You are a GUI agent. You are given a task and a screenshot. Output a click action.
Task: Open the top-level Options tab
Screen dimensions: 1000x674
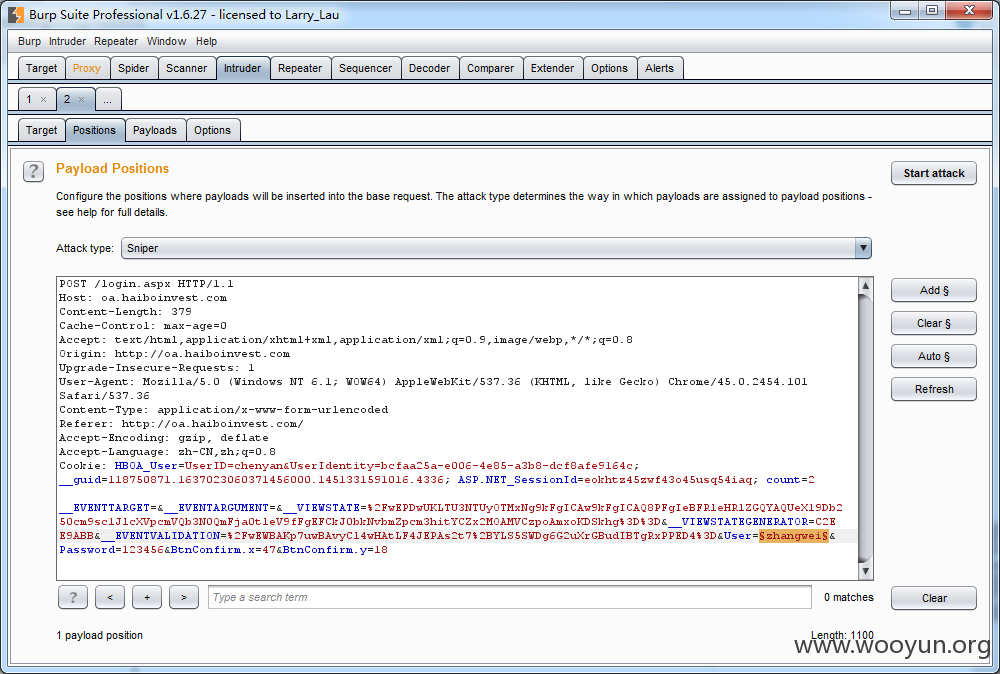pos(609,68)
